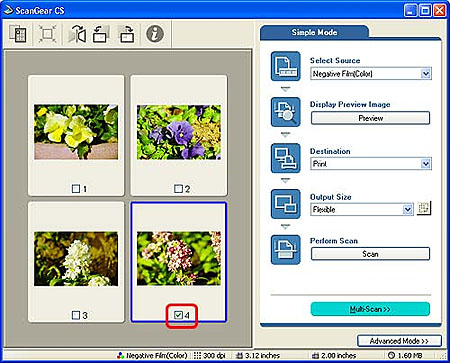The height and width of the screenshot is (363, 450).
Task: Click the mirror image flip icon
Action: pos(77,34)
